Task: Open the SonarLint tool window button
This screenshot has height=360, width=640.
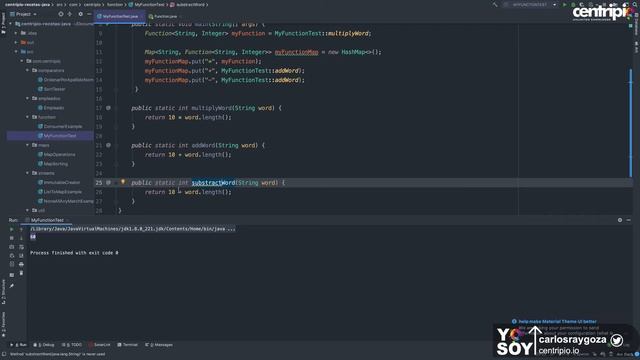Action: pos(100,345)
